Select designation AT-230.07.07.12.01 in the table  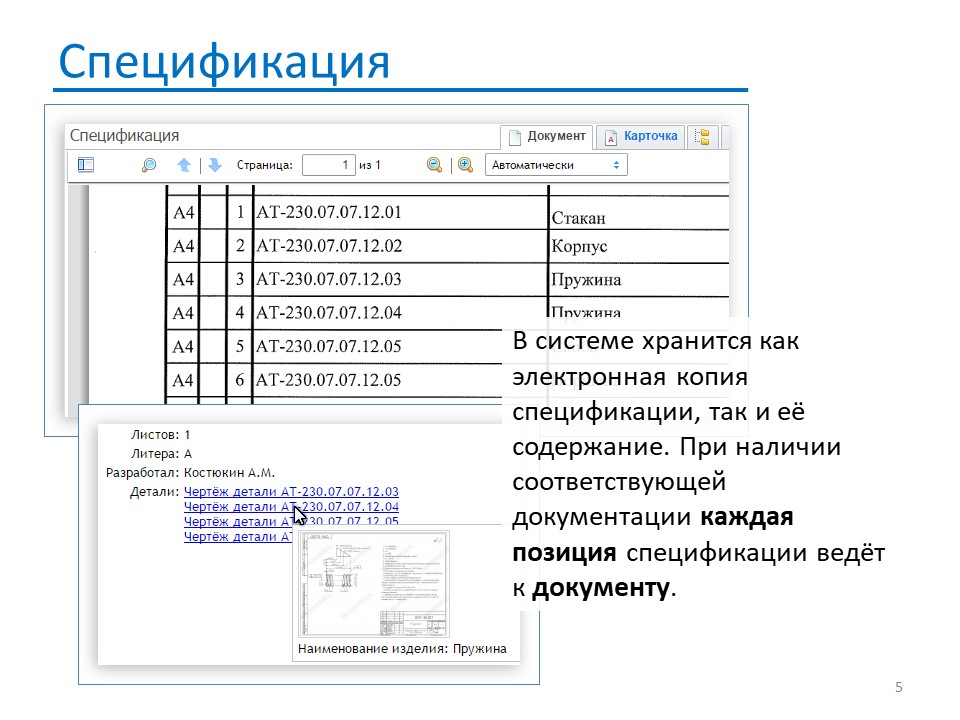coord(329,212)
